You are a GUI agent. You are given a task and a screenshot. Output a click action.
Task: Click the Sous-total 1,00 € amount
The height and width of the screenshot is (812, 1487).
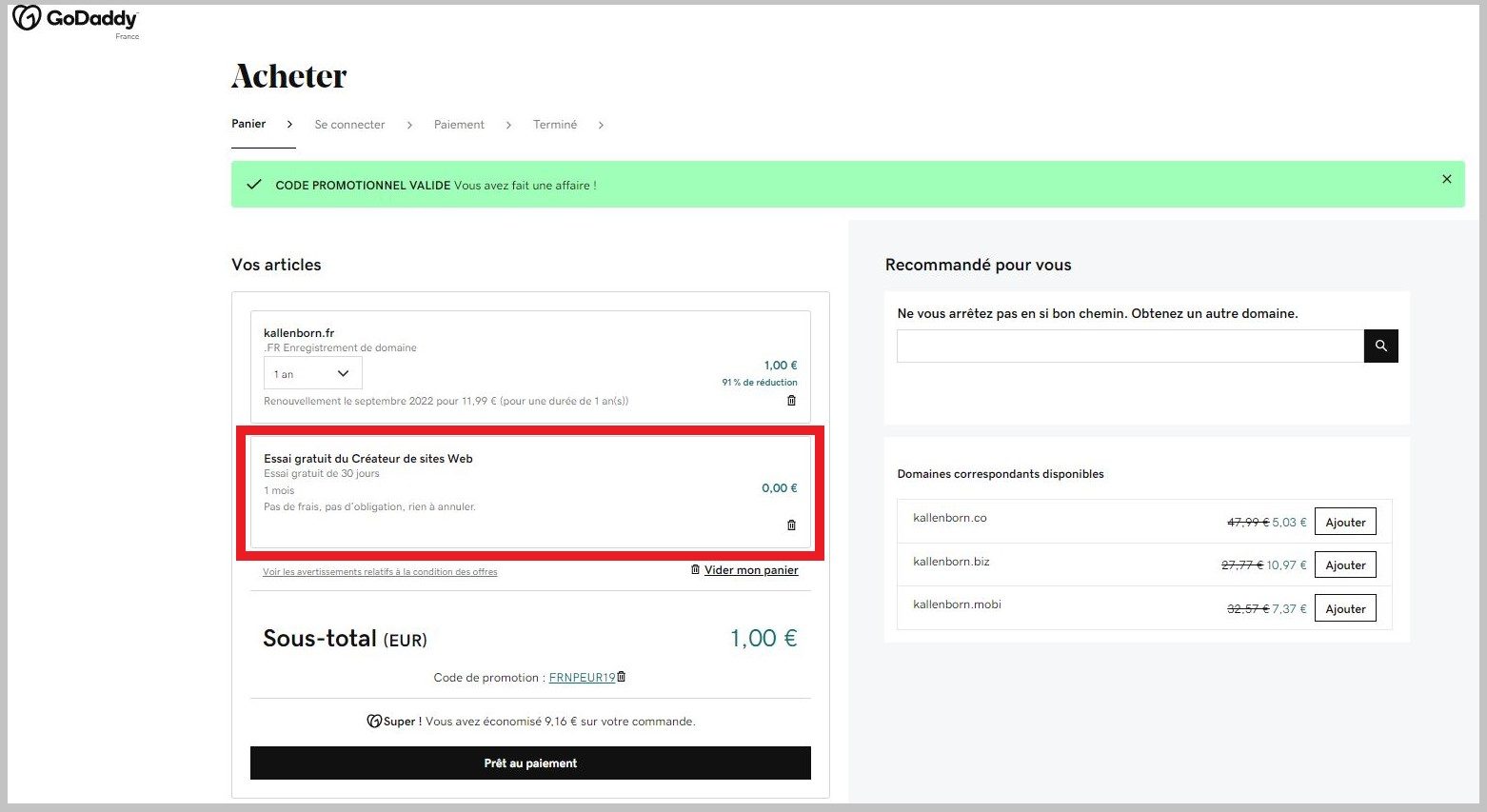[763, 639]
